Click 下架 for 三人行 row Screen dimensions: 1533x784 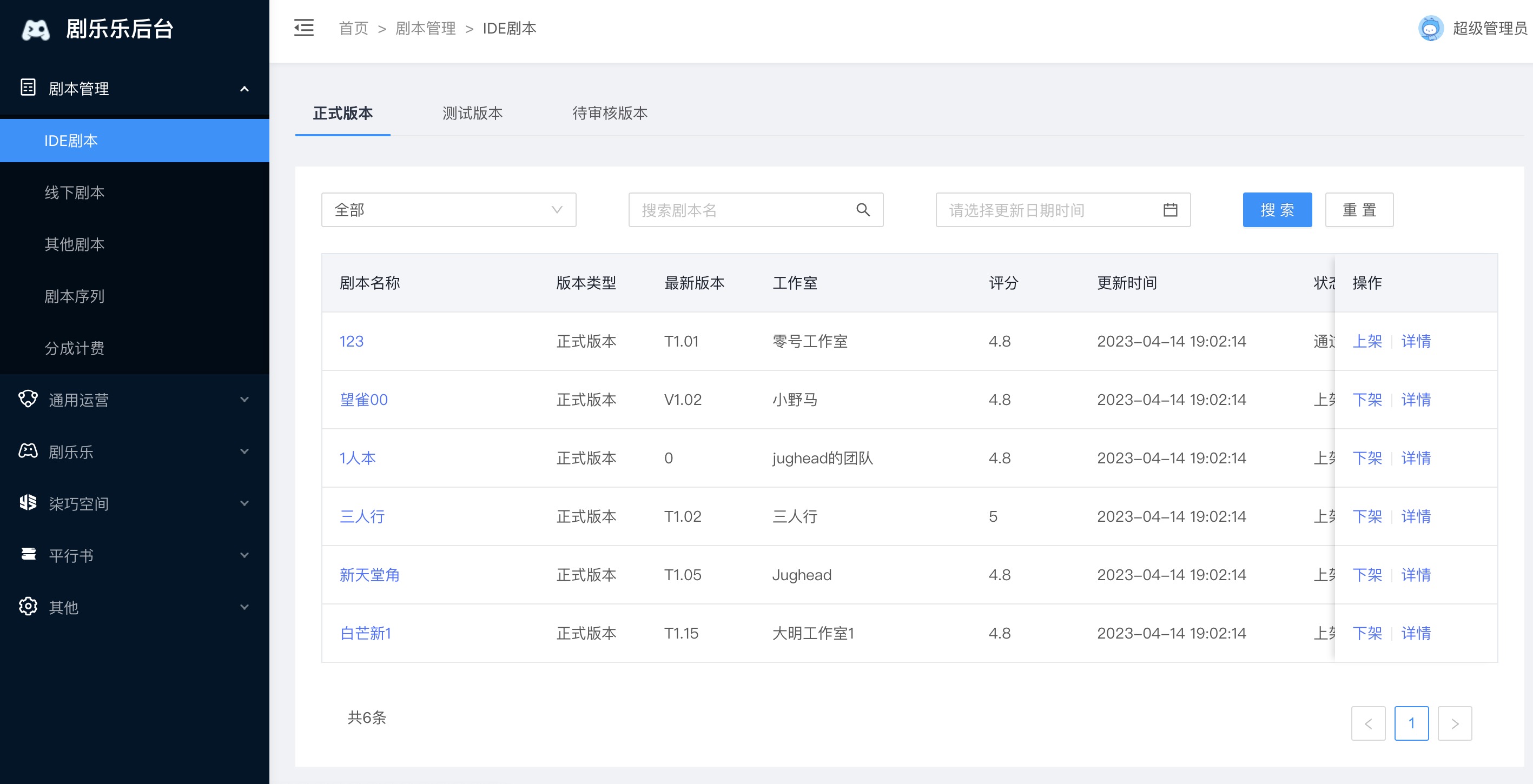click(x=1367, y=516)
